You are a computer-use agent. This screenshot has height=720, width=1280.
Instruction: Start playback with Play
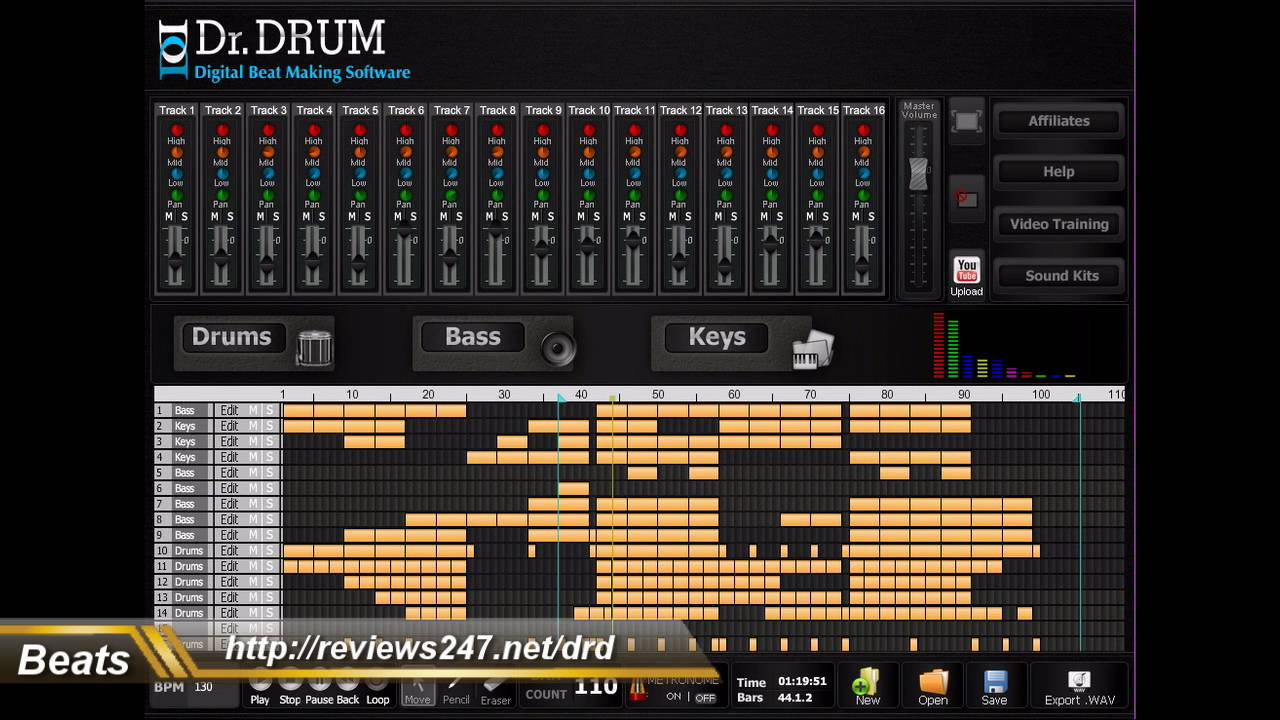pyautogui.click(x=260, y=689)
